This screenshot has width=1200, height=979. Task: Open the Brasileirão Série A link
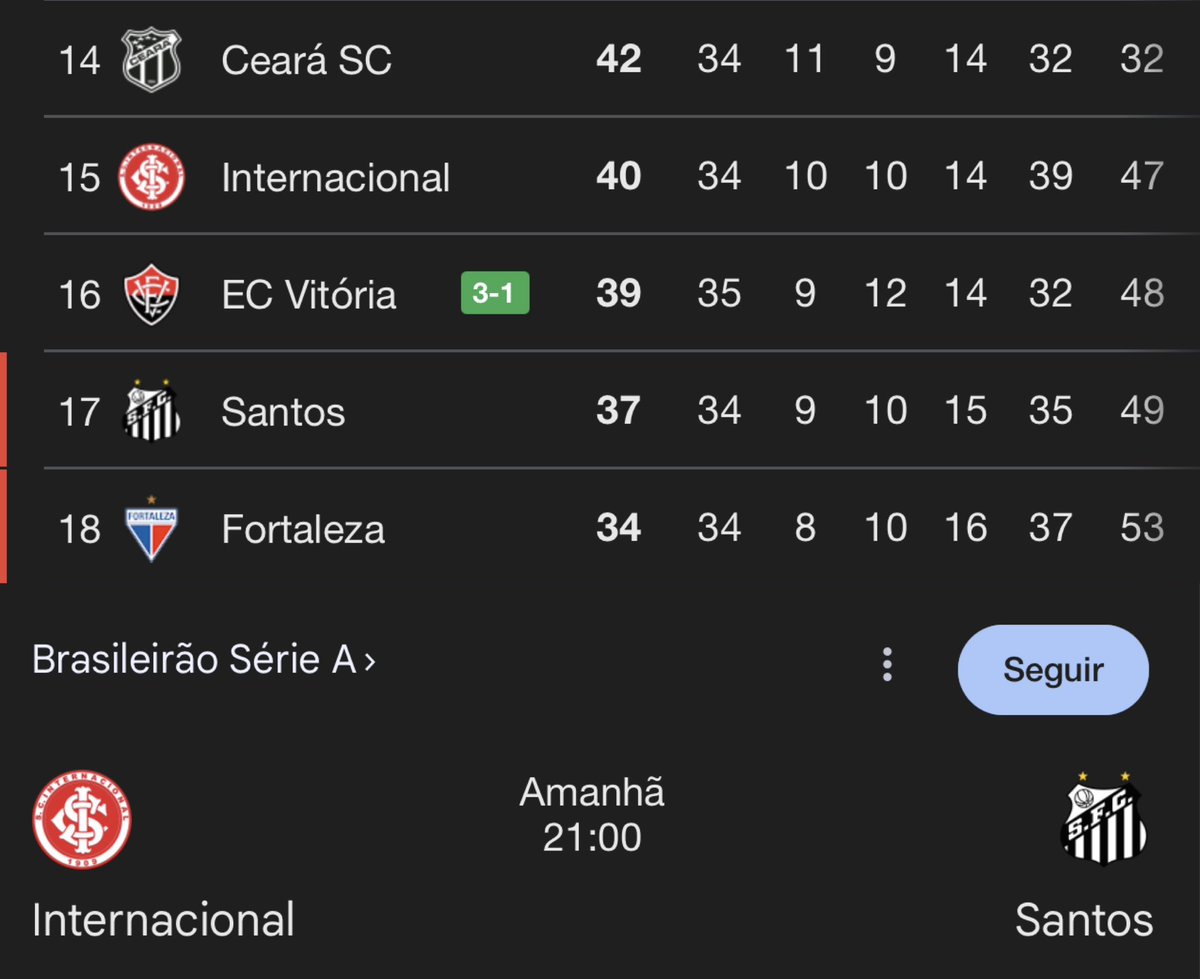(x=204, y=661)
